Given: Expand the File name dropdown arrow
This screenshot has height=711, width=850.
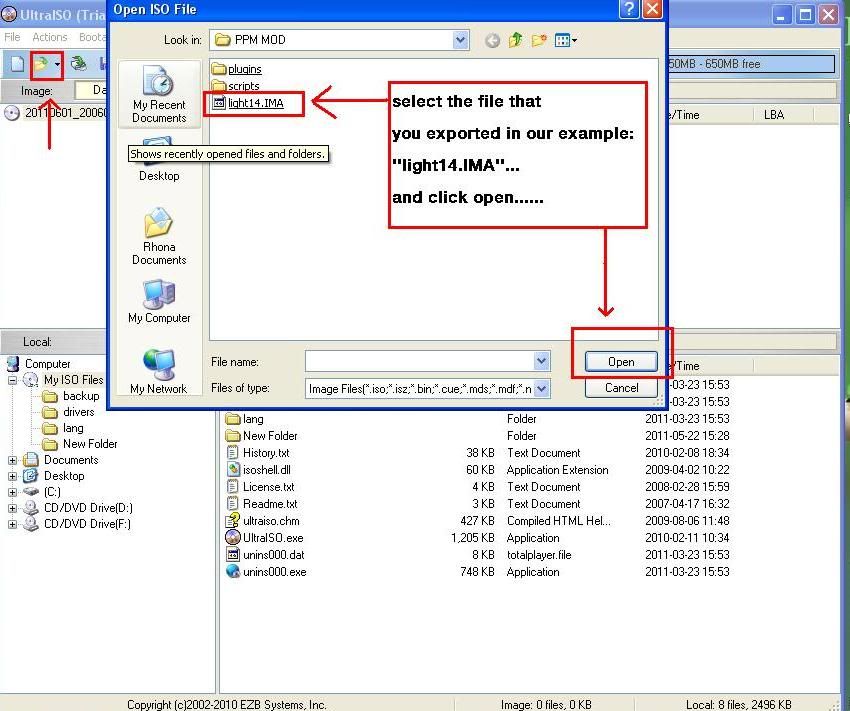Looking at the screenshot, I should 542,361.
